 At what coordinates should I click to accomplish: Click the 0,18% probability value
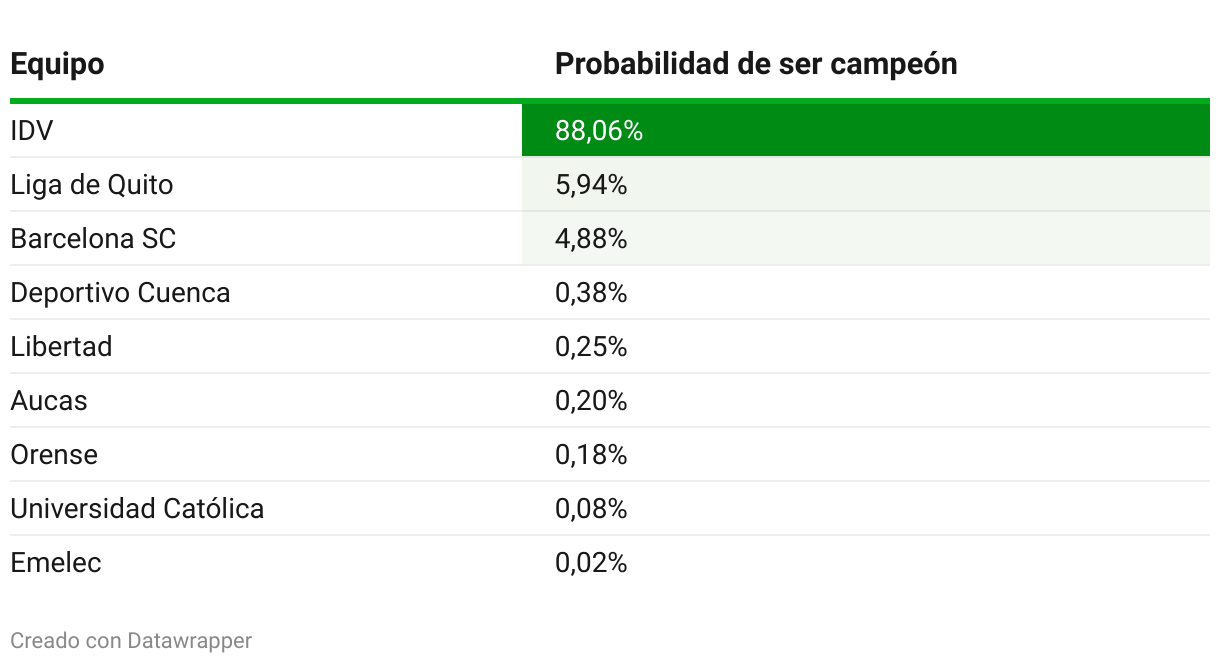pos(591,455)
